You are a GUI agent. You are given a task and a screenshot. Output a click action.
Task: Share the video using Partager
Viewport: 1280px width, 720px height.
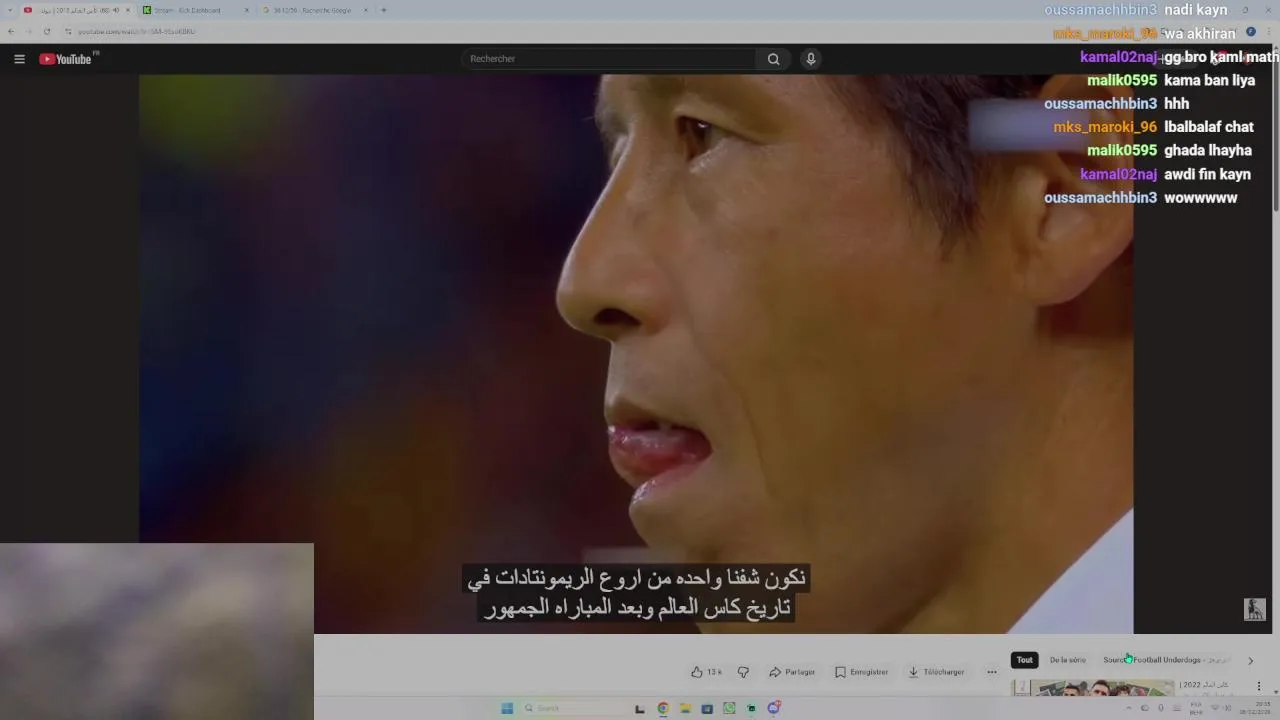[792, 672]
